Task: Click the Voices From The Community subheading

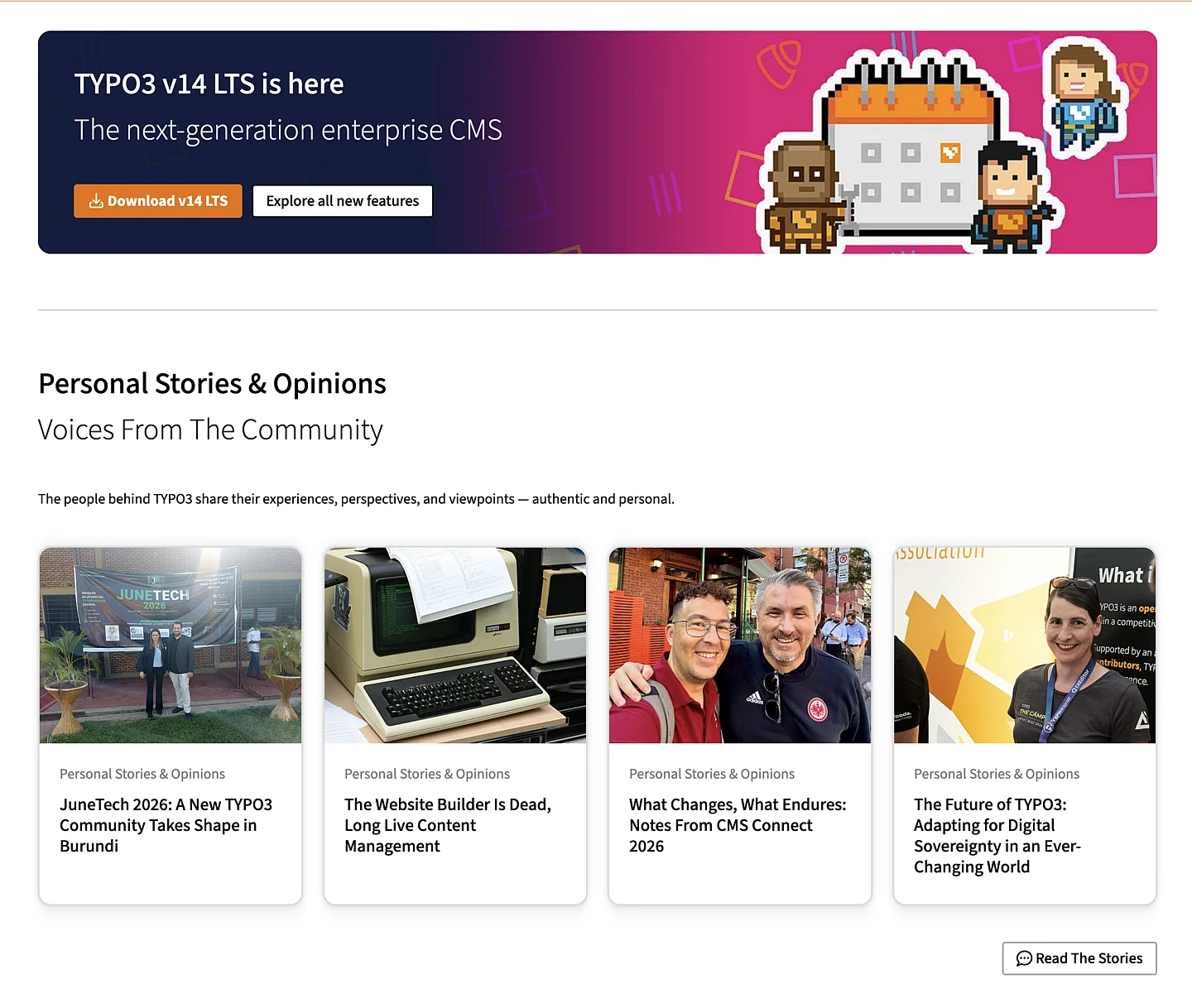Action: 210,430
